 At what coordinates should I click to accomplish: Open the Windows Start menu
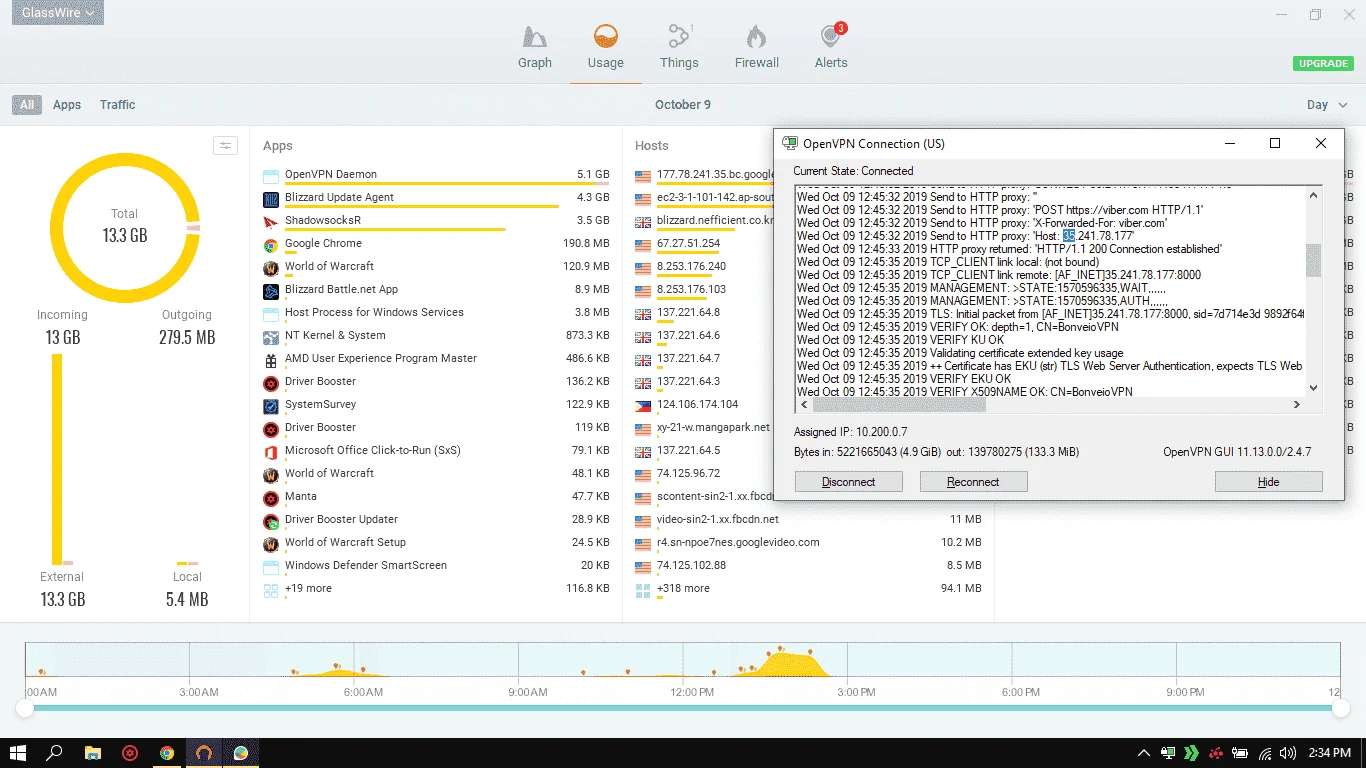18,753
